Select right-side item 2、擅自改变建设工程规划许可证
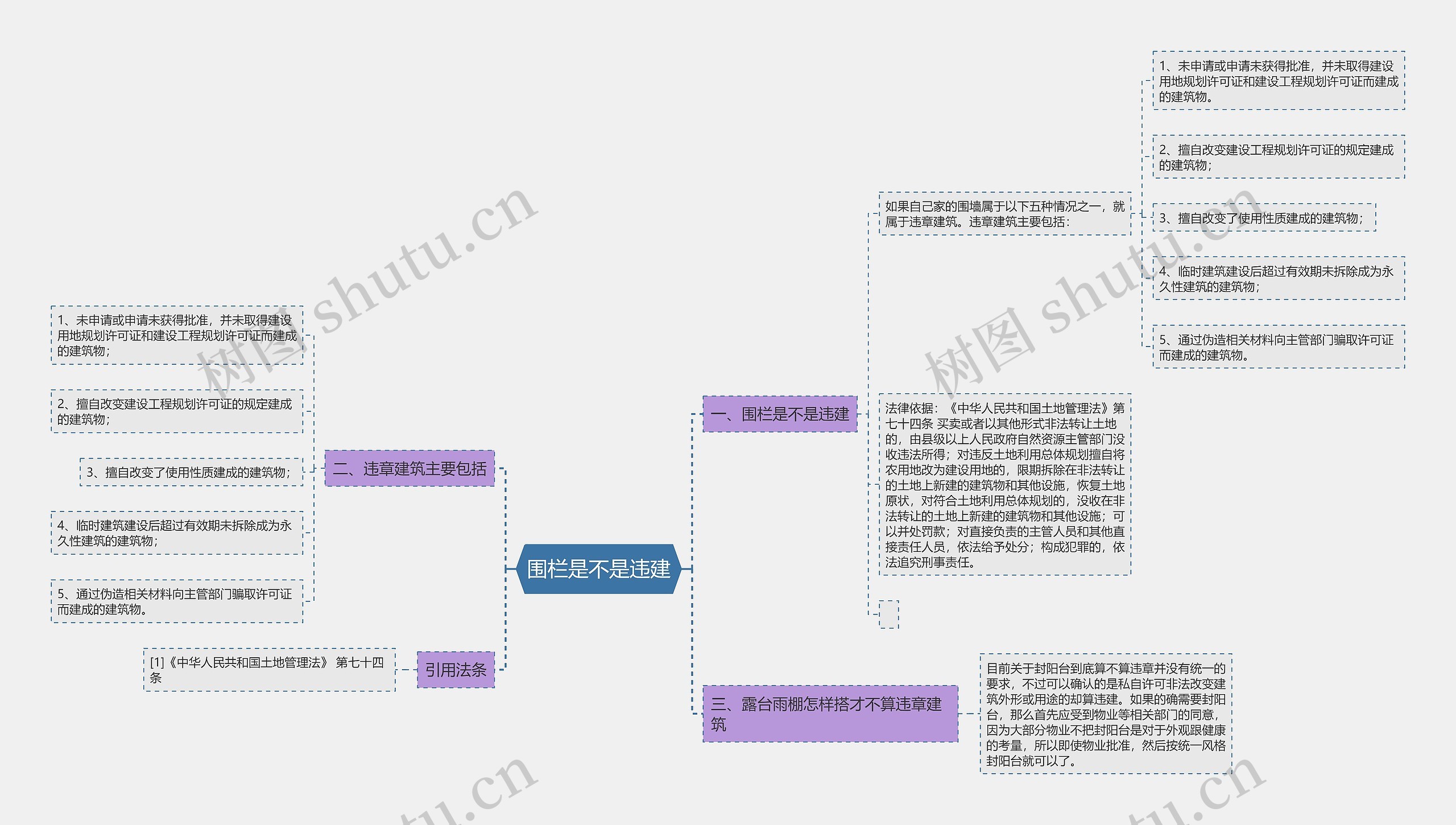This screenshot has height=825, width=1456. coord(1279,157)
